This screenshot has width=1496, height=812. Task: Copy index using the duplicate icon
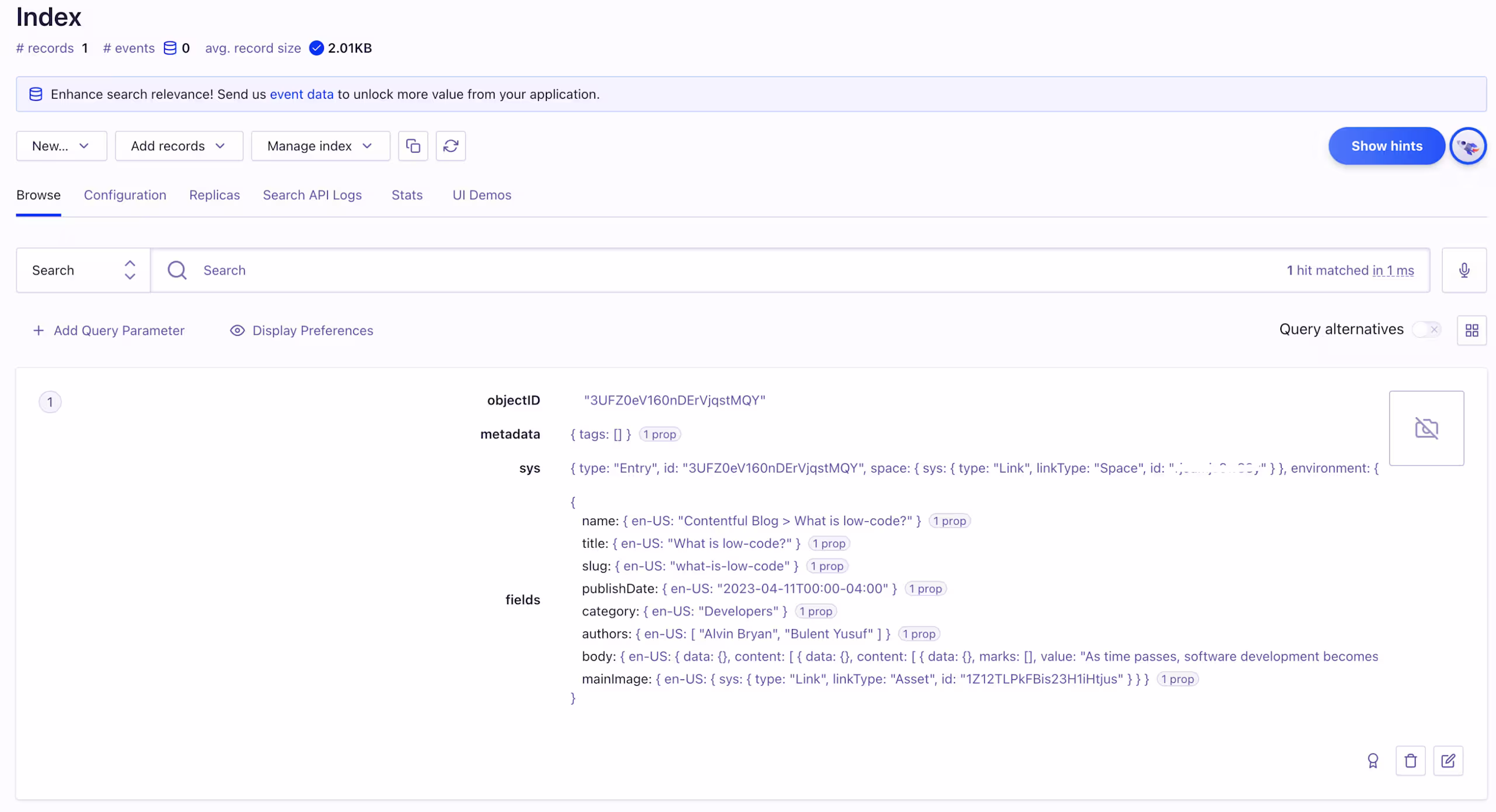[413, 146]
